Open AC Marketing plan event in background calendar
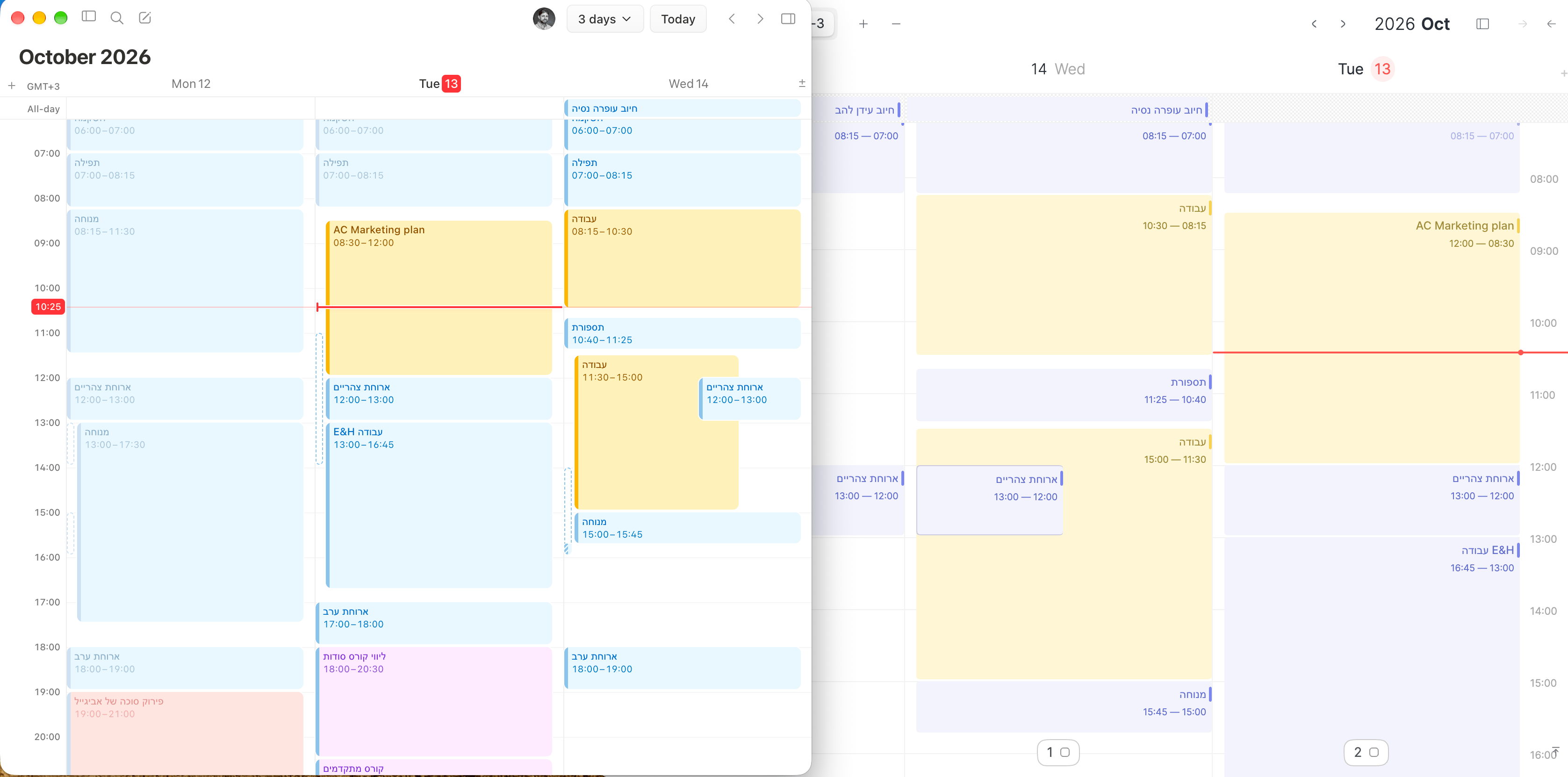This screenshot has height=777, width=1568. point(1372,338)
